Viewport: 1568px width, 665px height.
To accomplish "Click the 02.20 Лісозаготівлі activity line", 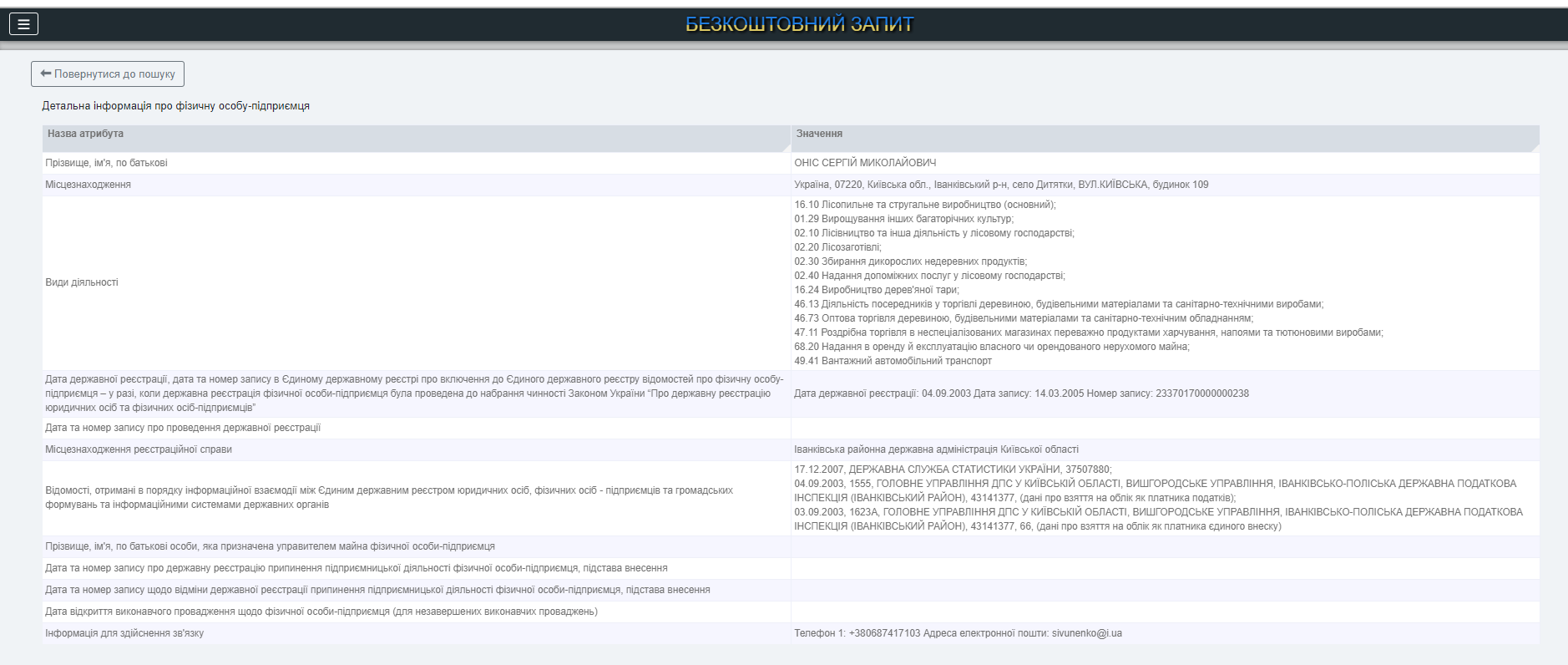I will coord(837,247).
